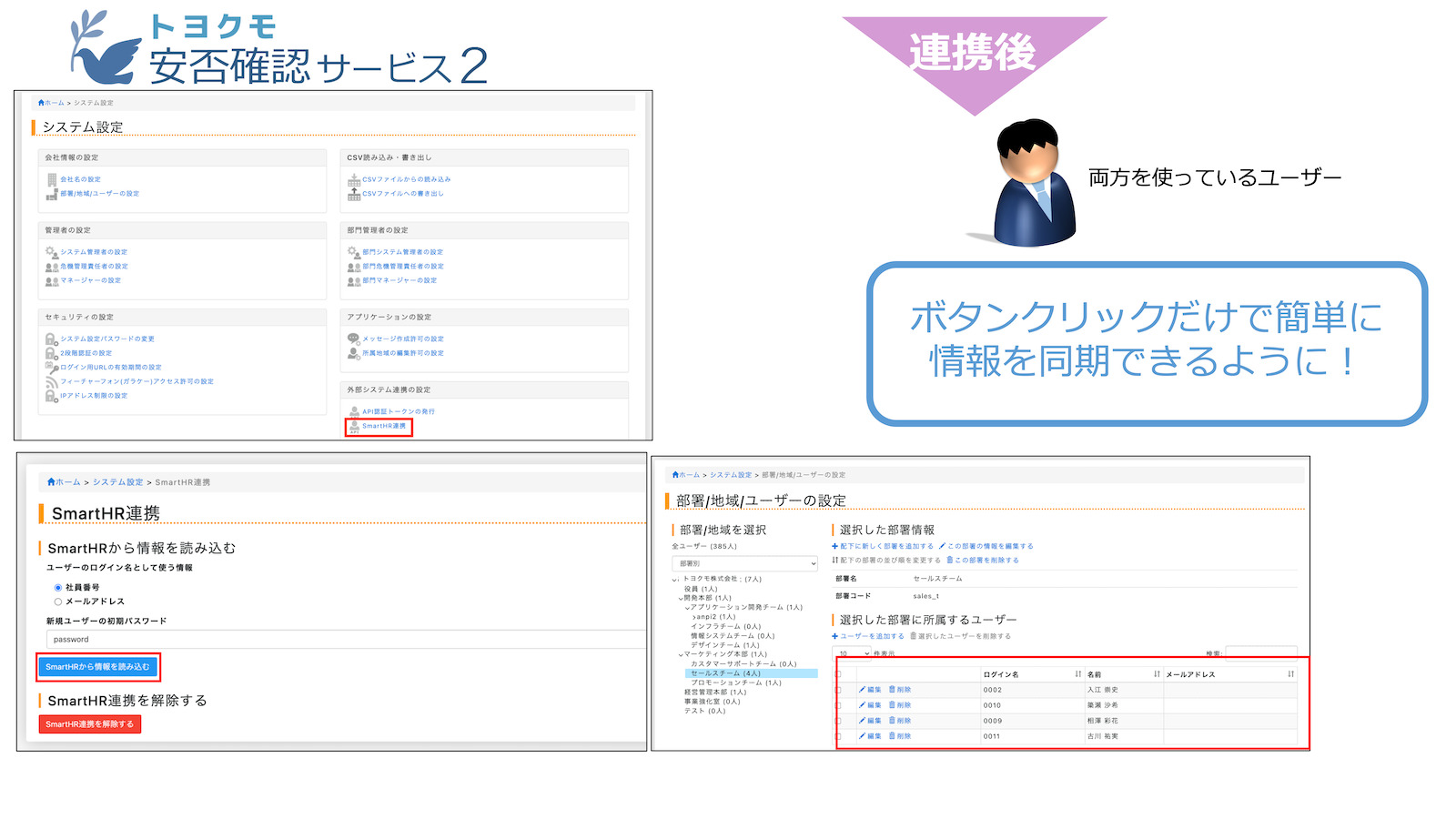Image resolution: width=1456 pixels, height=819 pixels.
Task: Expand the anpi2 (1人) tree node arrow
Action: [x=693, y=617]
